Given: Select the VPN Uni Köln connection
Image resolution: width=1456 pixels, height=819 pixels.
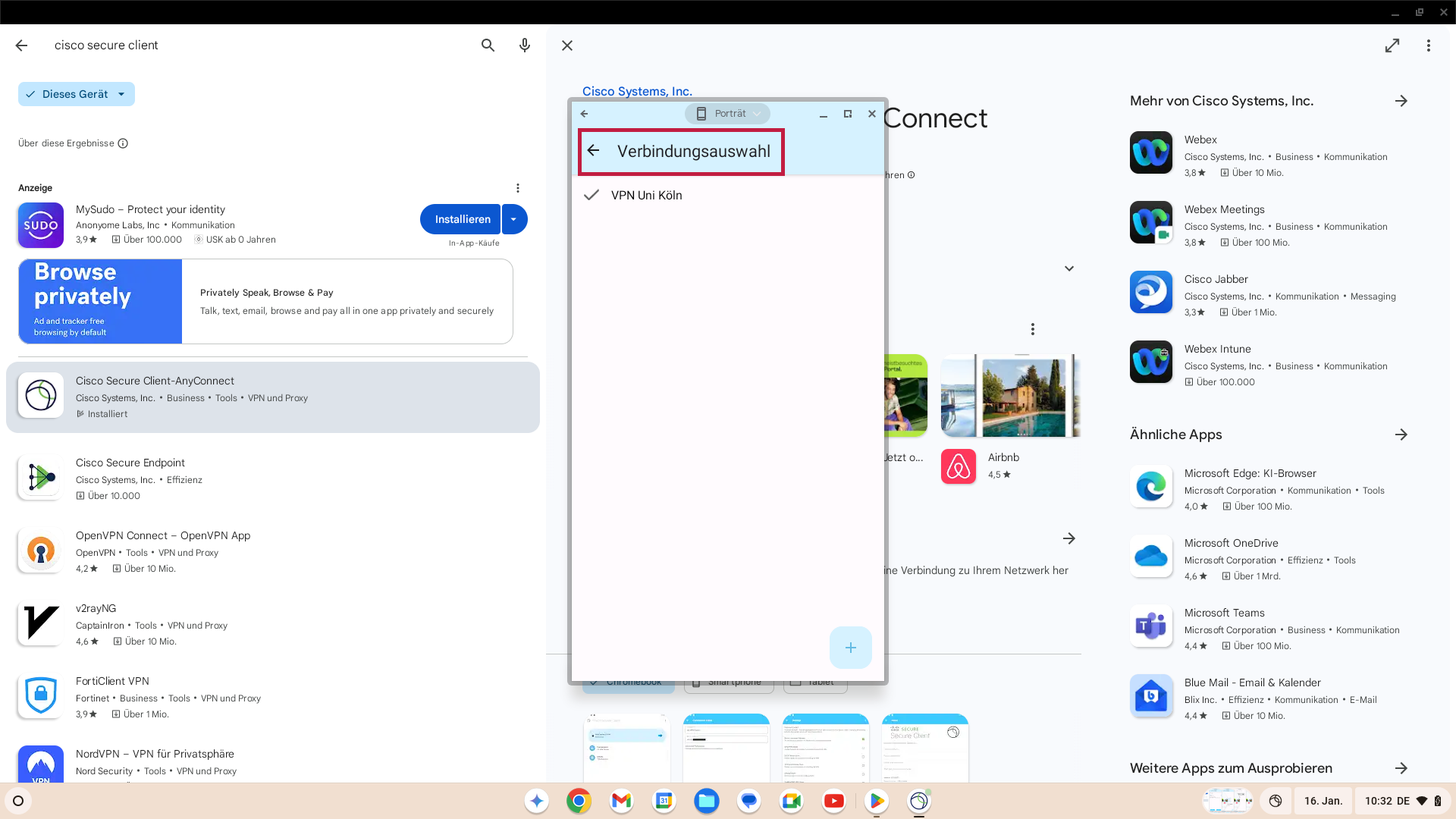Looking at the screenshot, I should pyautogui.click(x=727, y=195).
